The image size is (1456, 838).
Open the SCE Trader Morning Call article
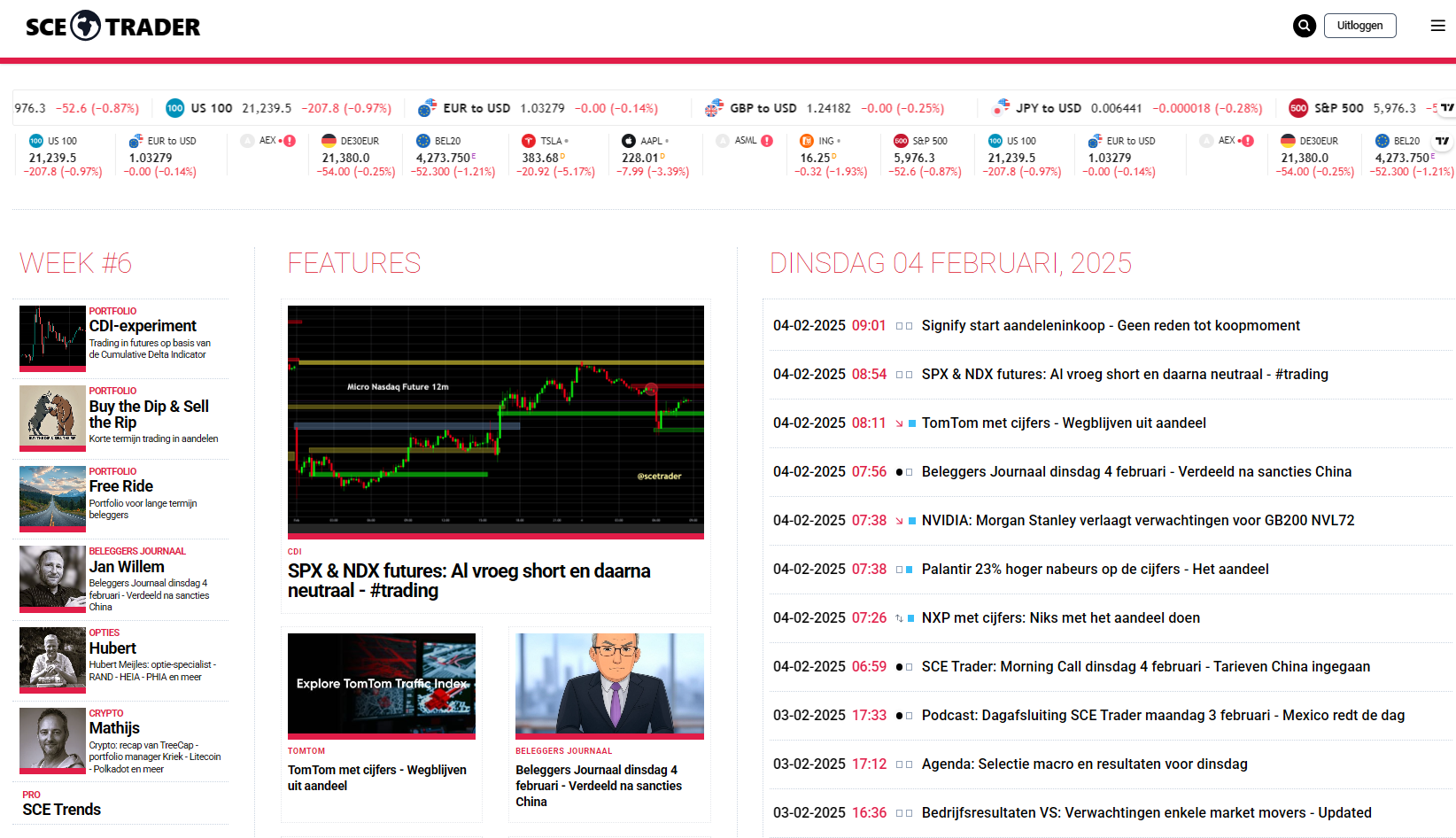(1146, 667)
